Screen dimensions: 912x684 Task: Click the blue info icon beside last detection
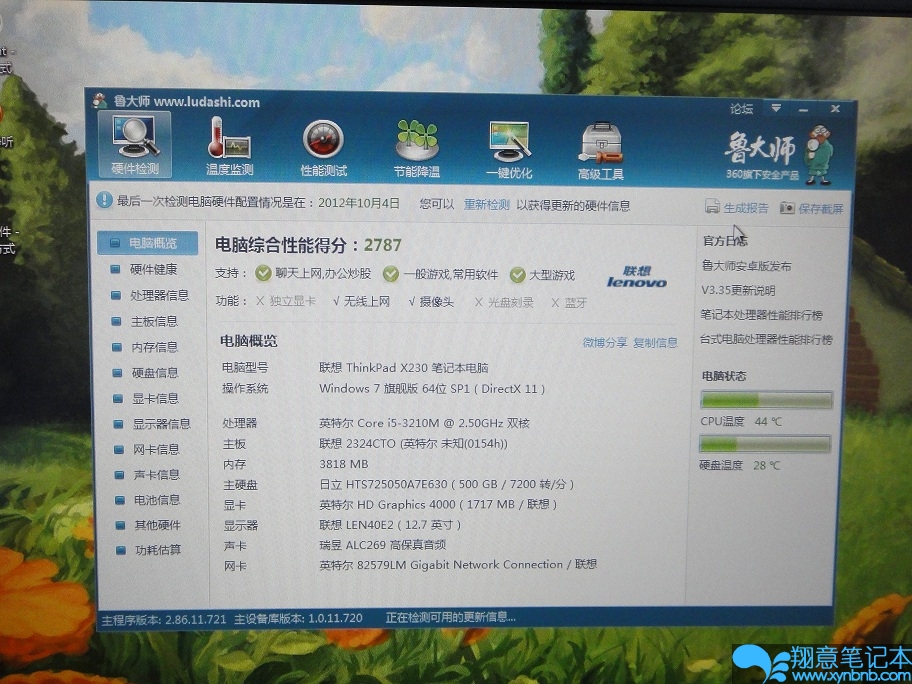104,200
